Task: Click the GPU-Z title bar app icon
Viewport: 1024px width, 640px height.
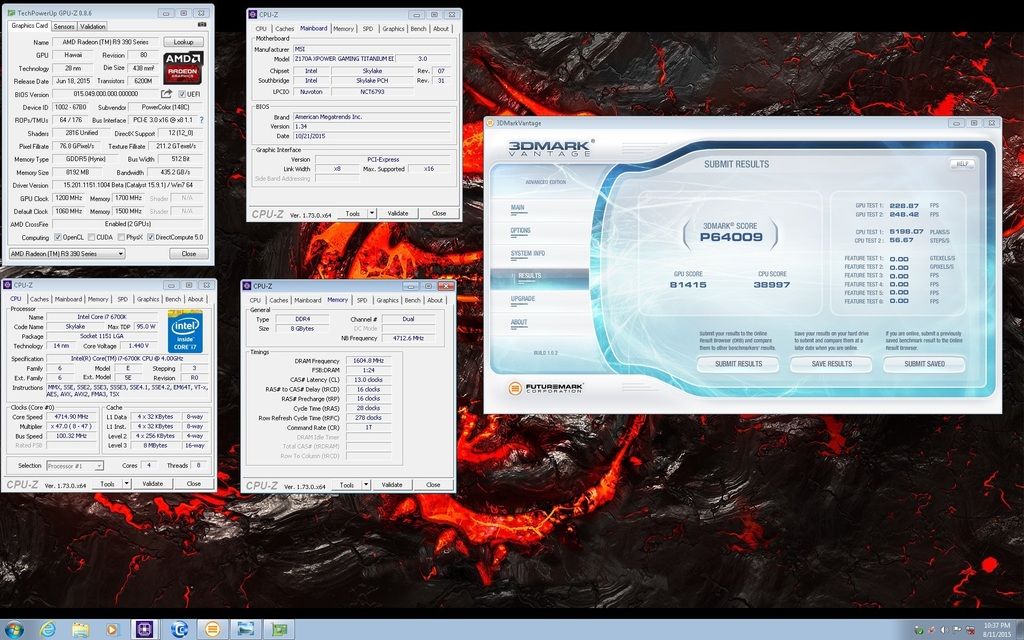Action: [10, 13]
